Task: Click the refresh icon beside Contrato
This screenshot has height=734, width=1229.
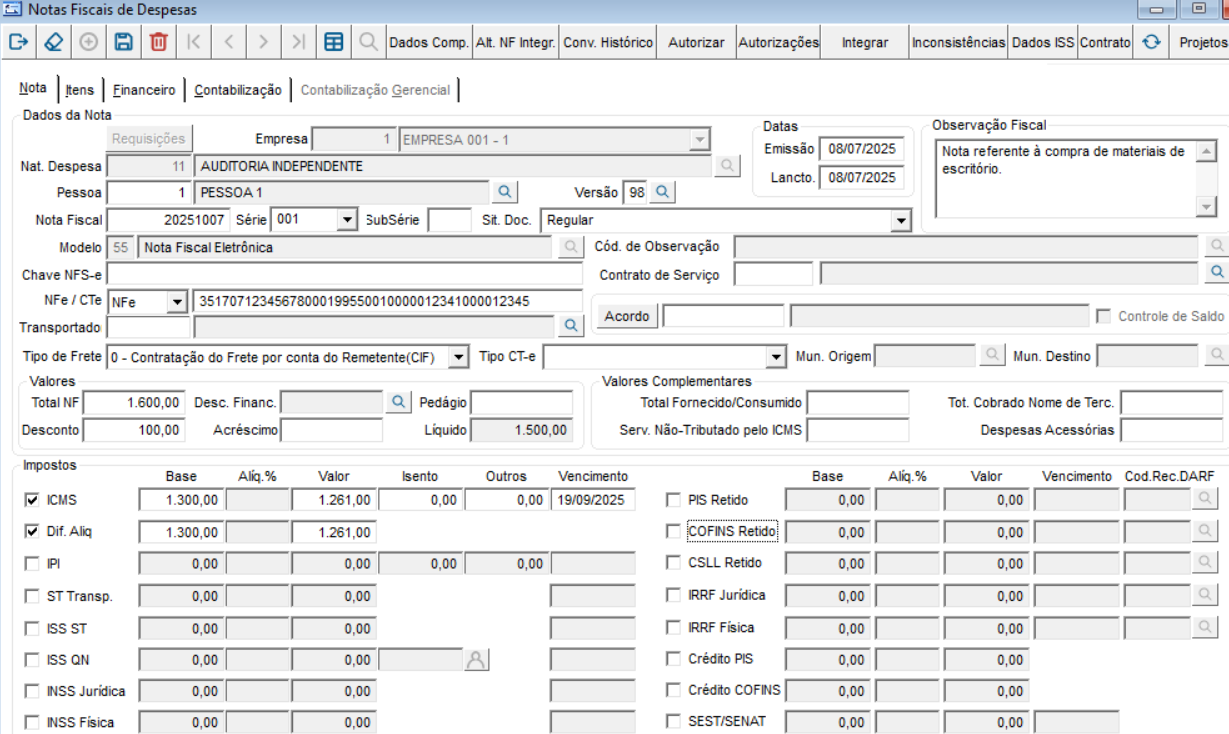Action: (x=1151, y=42)
